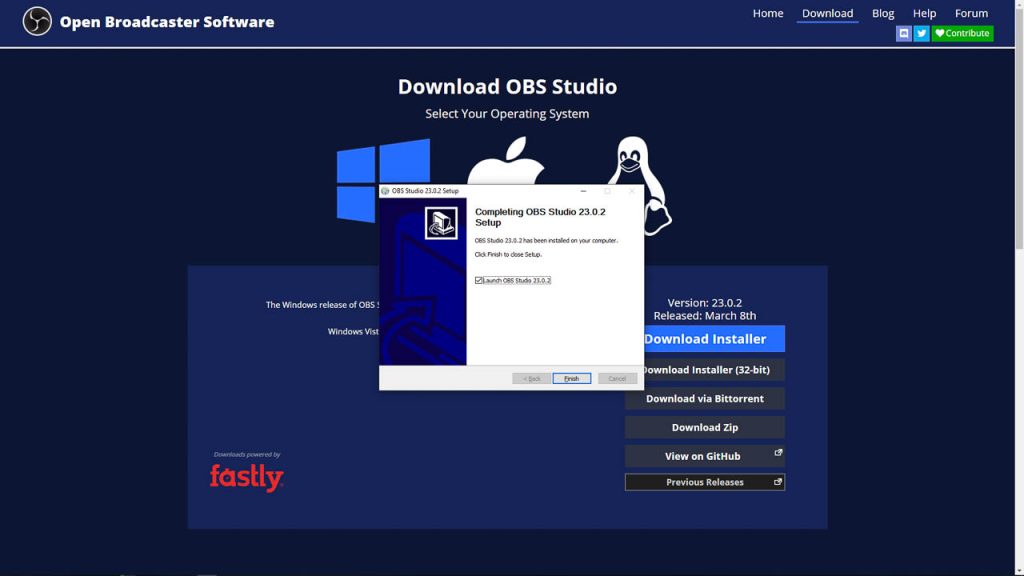Open the Twitter icon in header
This screenshot has height=576, width=1024.
click(921, 33)
